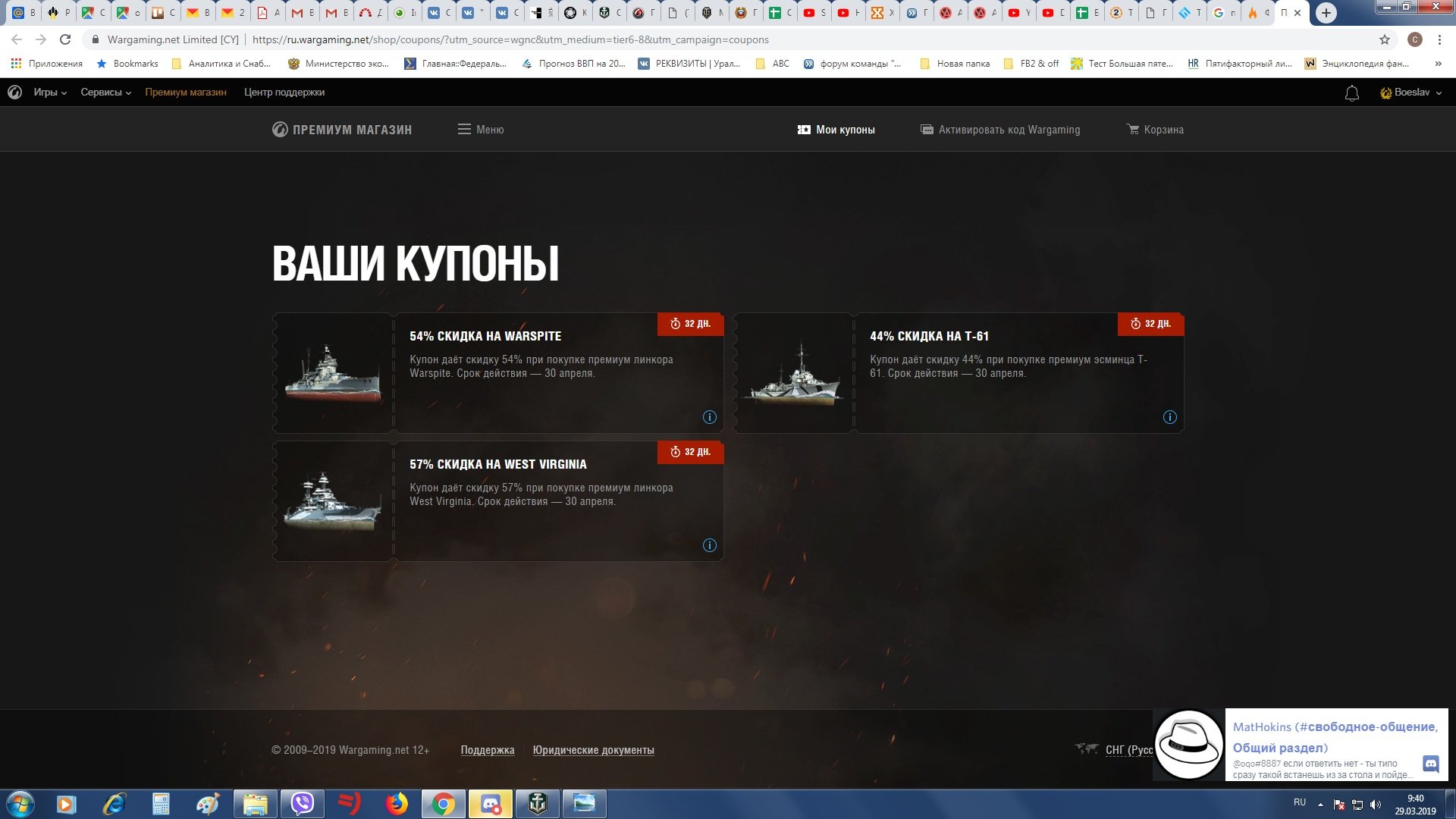Viewport: 1456px width, 819px height.
Task: Click 54% СКИДКА НА WARSPITE title
Action: point(485,336)
